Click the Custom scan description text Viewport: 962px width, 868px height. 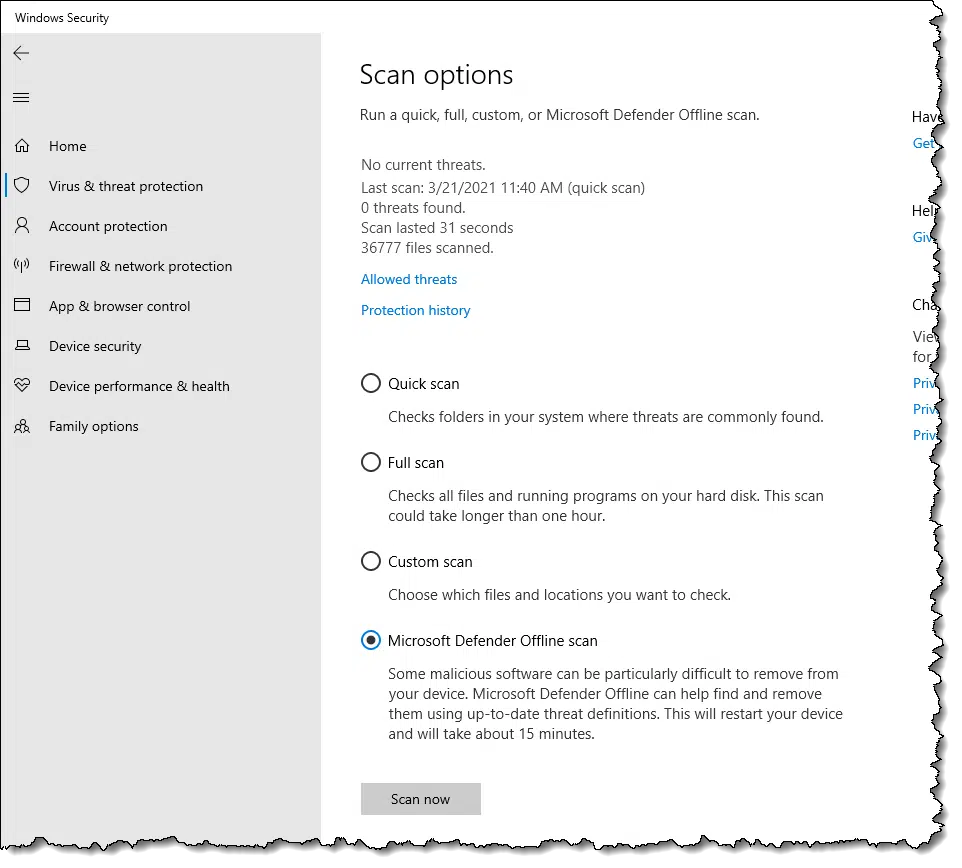[x=560, y=595]
